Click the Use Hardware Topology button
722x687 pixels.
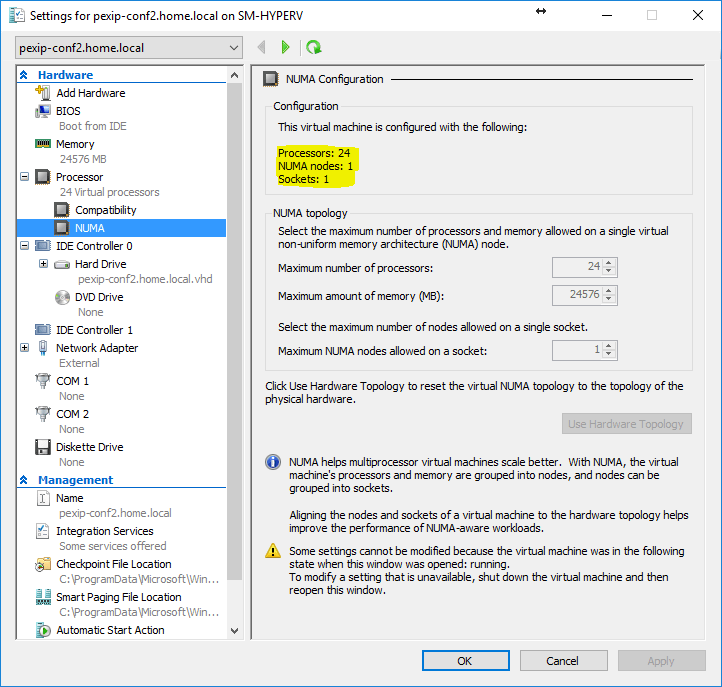click(x=626, y=424)
